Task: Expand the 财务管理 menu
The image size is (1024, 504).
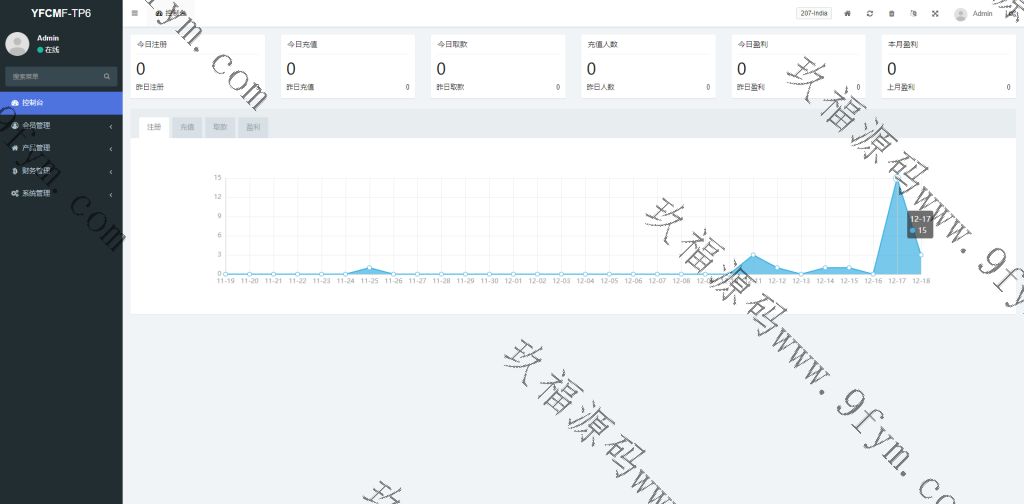Action: (x=60, y=171)
